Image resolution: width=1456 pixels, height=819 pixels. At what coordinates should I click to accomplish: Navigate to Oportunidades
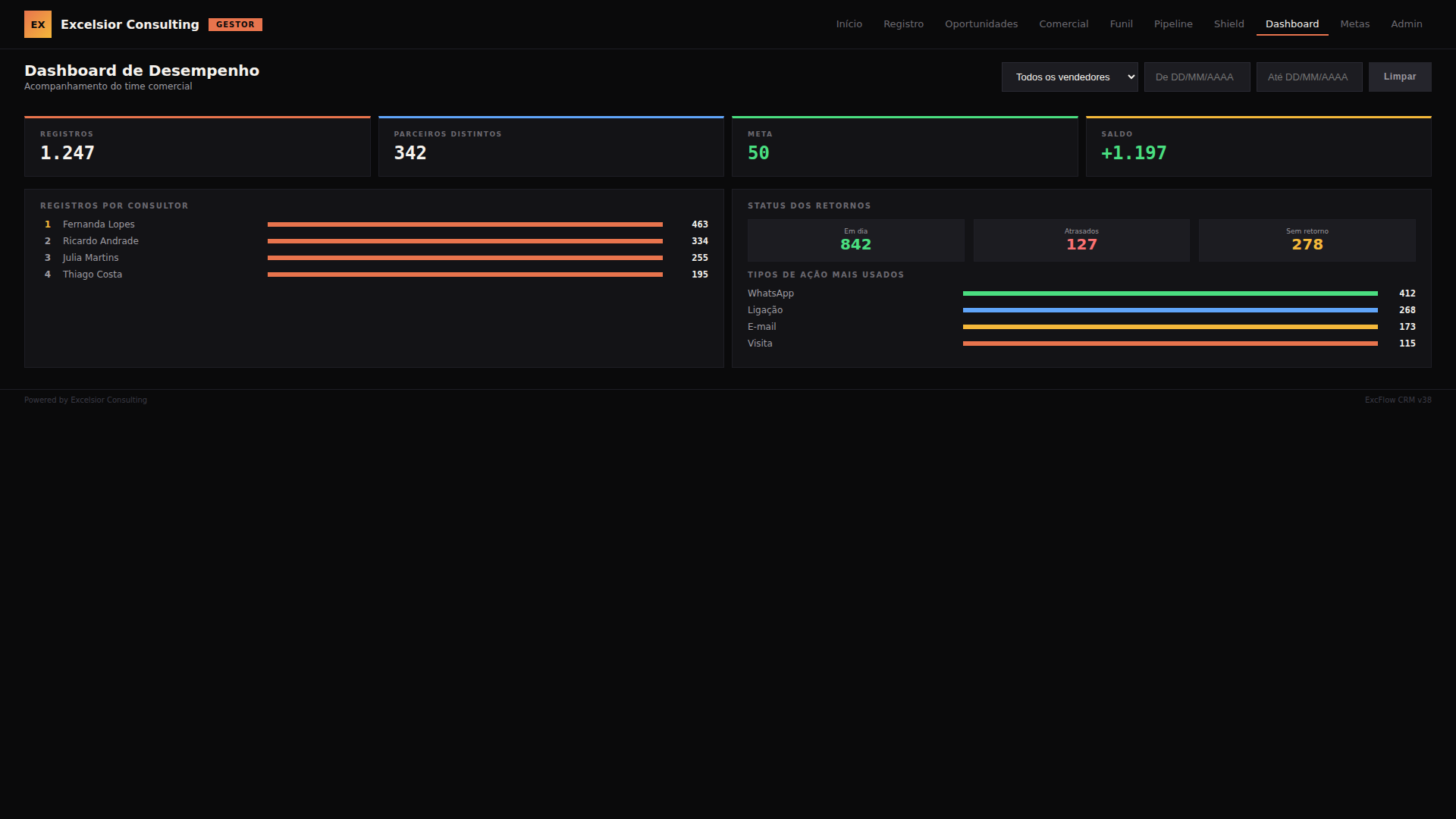point(981,24)
